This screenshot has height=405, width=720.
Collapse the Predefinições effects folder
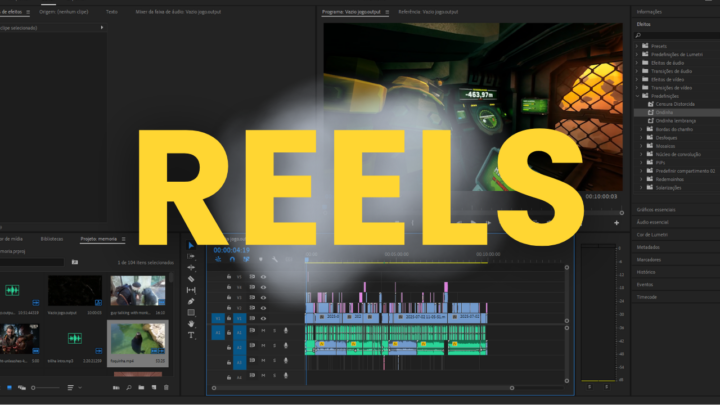coord(637,95)
